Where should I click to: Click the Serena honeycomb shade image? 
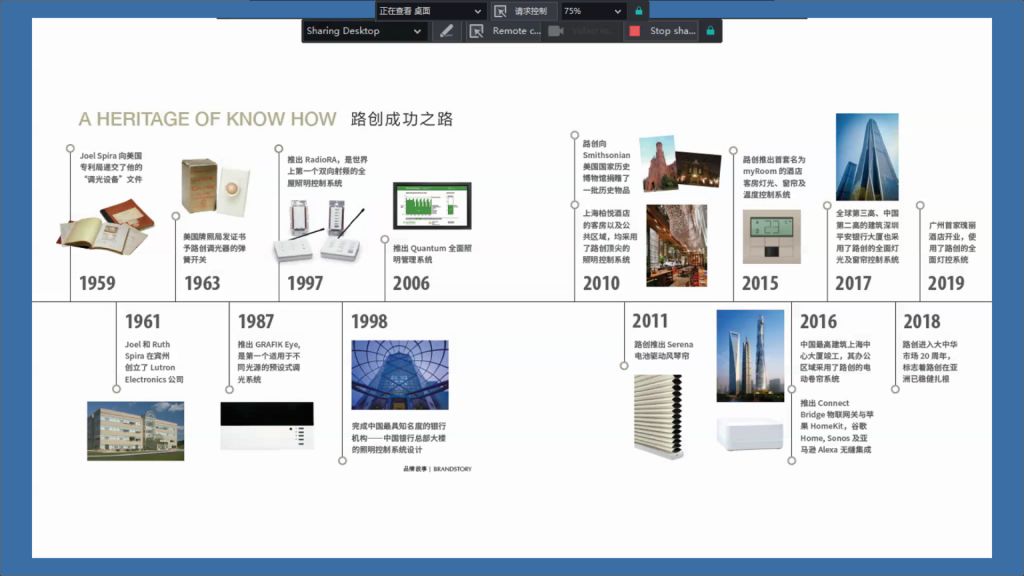pyautogui.click(x=658, y=415)
